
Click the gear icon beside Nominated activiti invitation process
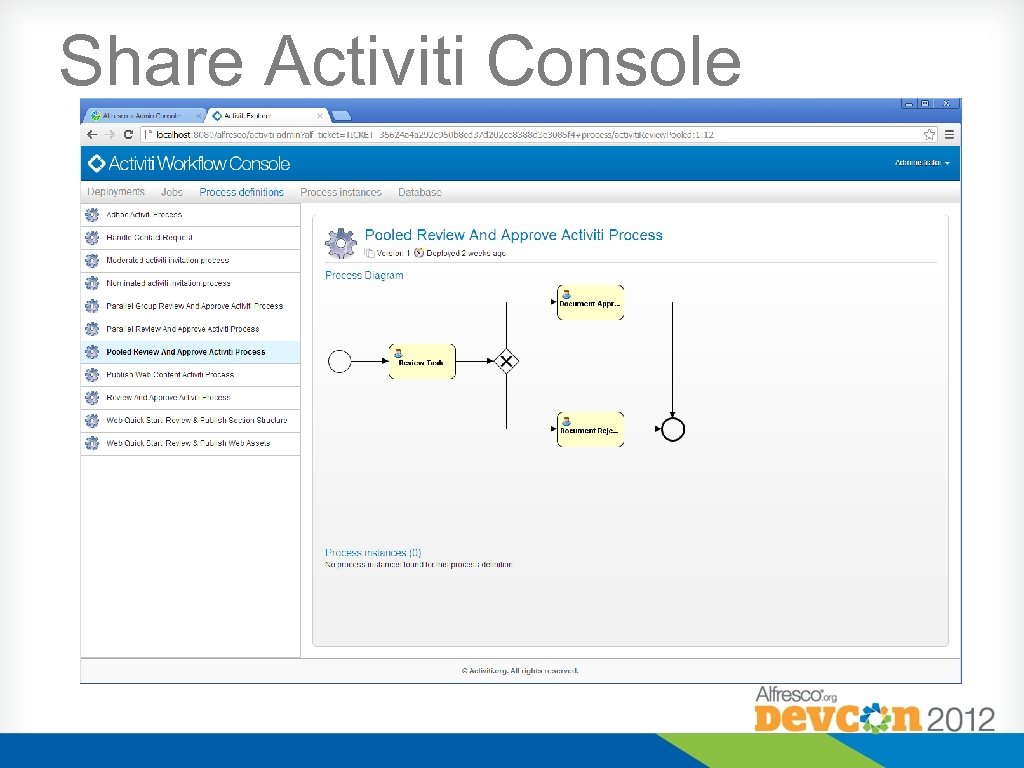click(x=92, y=283)
